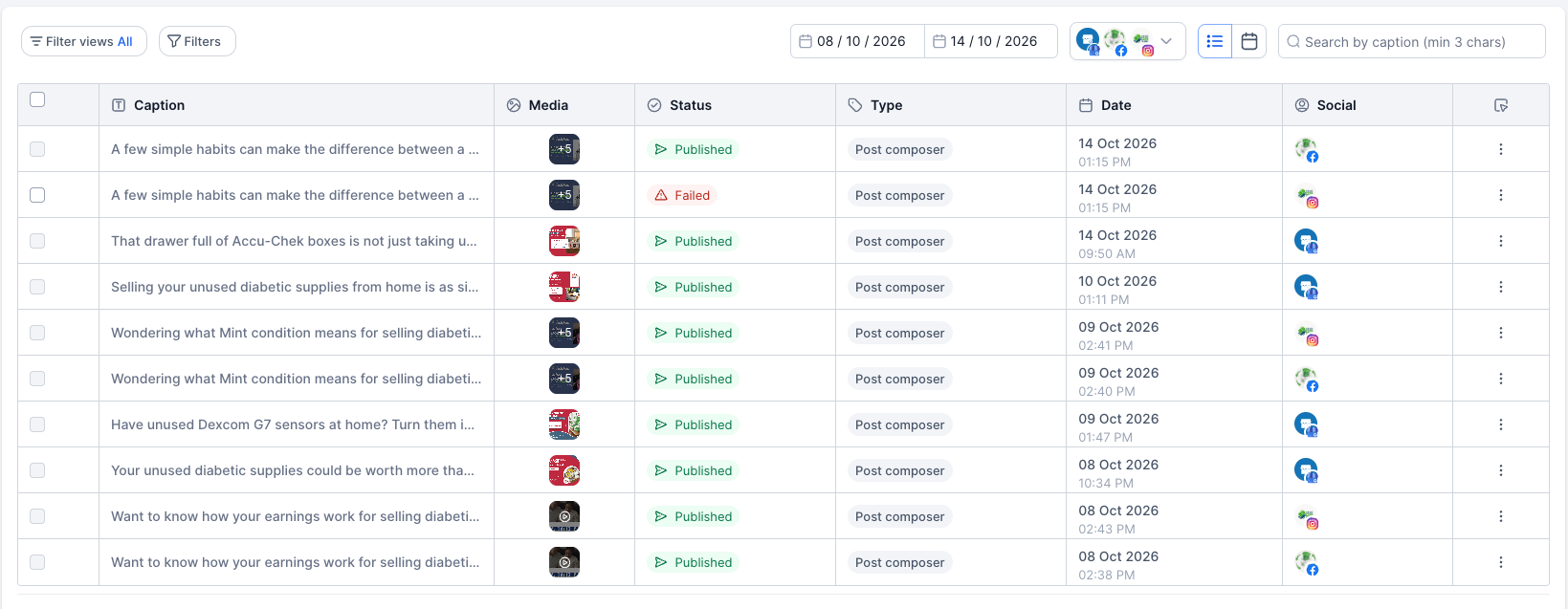Viewport: 1568px width, 609px height.
Task: Open three-dot menu for the Dexcom G7 row
Action: (1501, 424)
